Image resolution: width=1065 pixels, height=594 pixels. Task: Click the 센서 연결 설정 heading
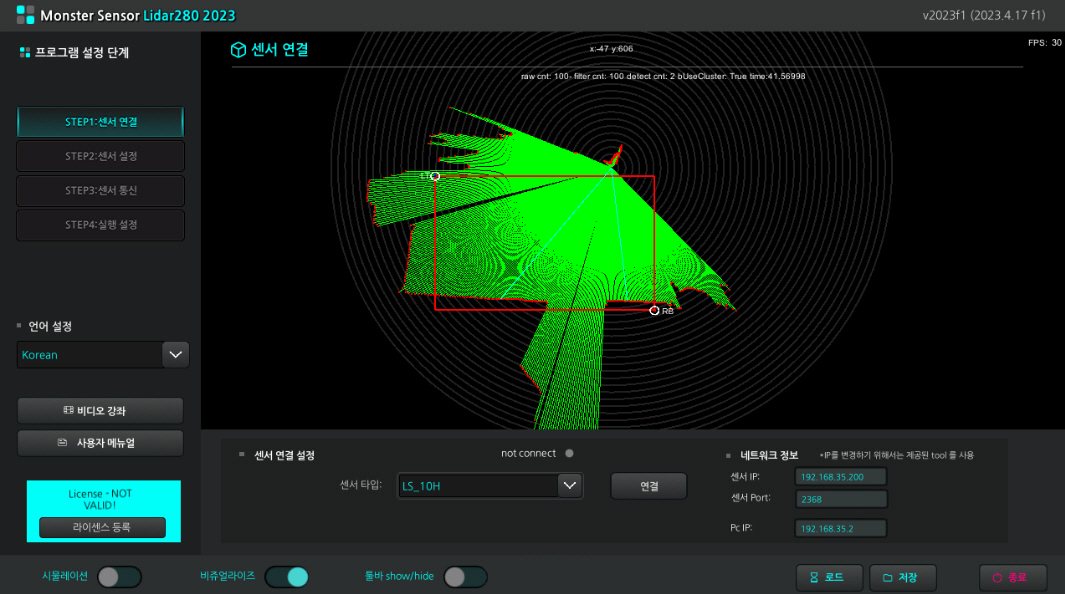click(x=284, y=456)
